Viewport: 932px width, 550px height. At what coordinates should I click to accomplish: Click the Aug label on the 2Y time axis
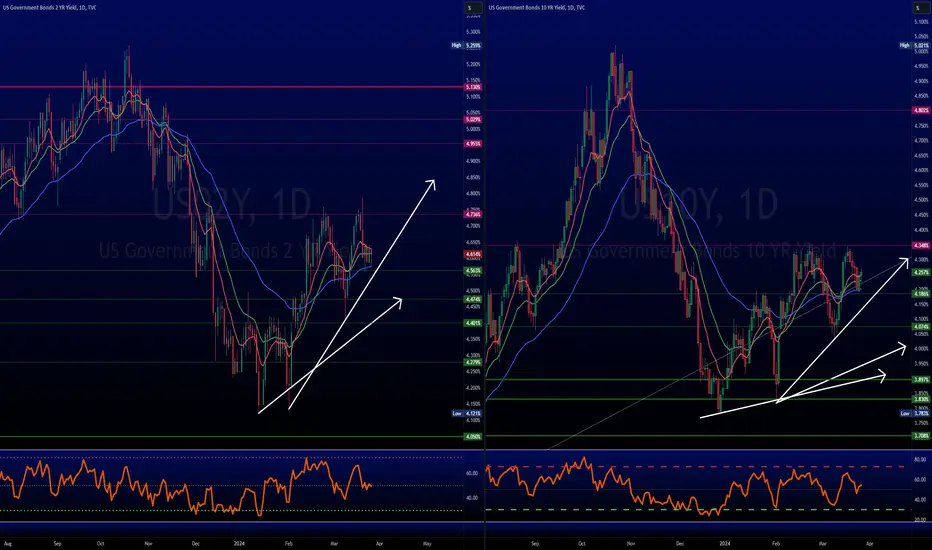(x=8, y=543)
